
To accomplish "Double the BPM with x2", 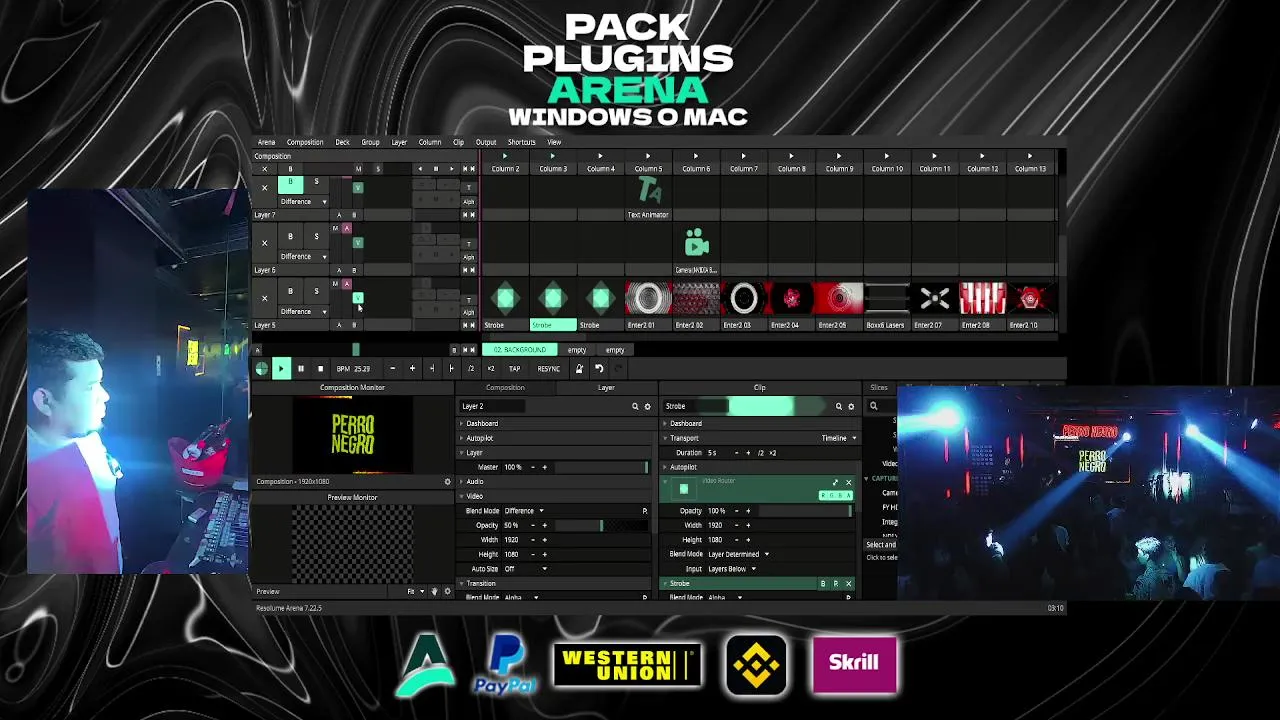I will tap(490, 369).
